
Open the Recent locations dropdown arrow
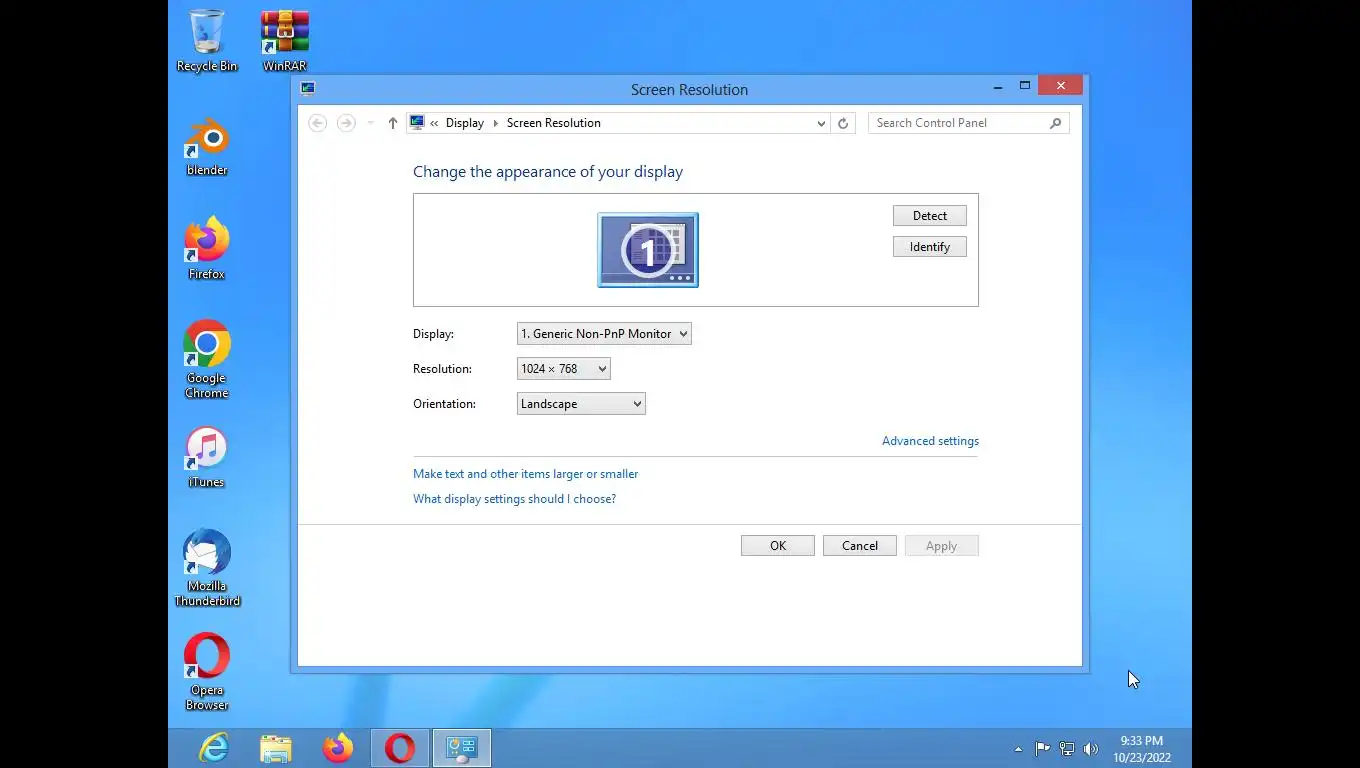tap(370, 123)
